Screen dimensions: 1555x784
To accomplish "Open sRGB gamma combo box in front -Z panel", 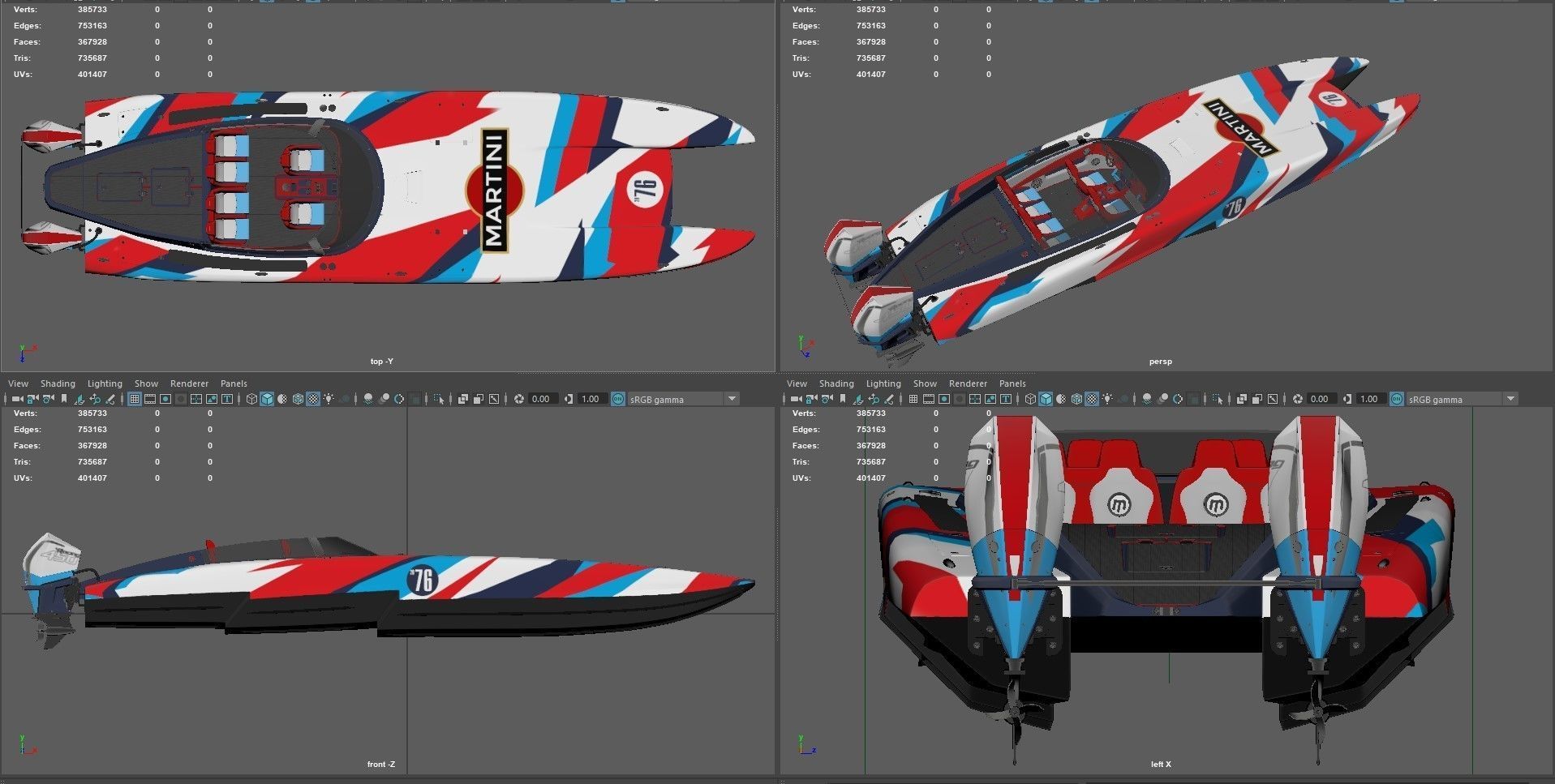I will tap(683, 399).
